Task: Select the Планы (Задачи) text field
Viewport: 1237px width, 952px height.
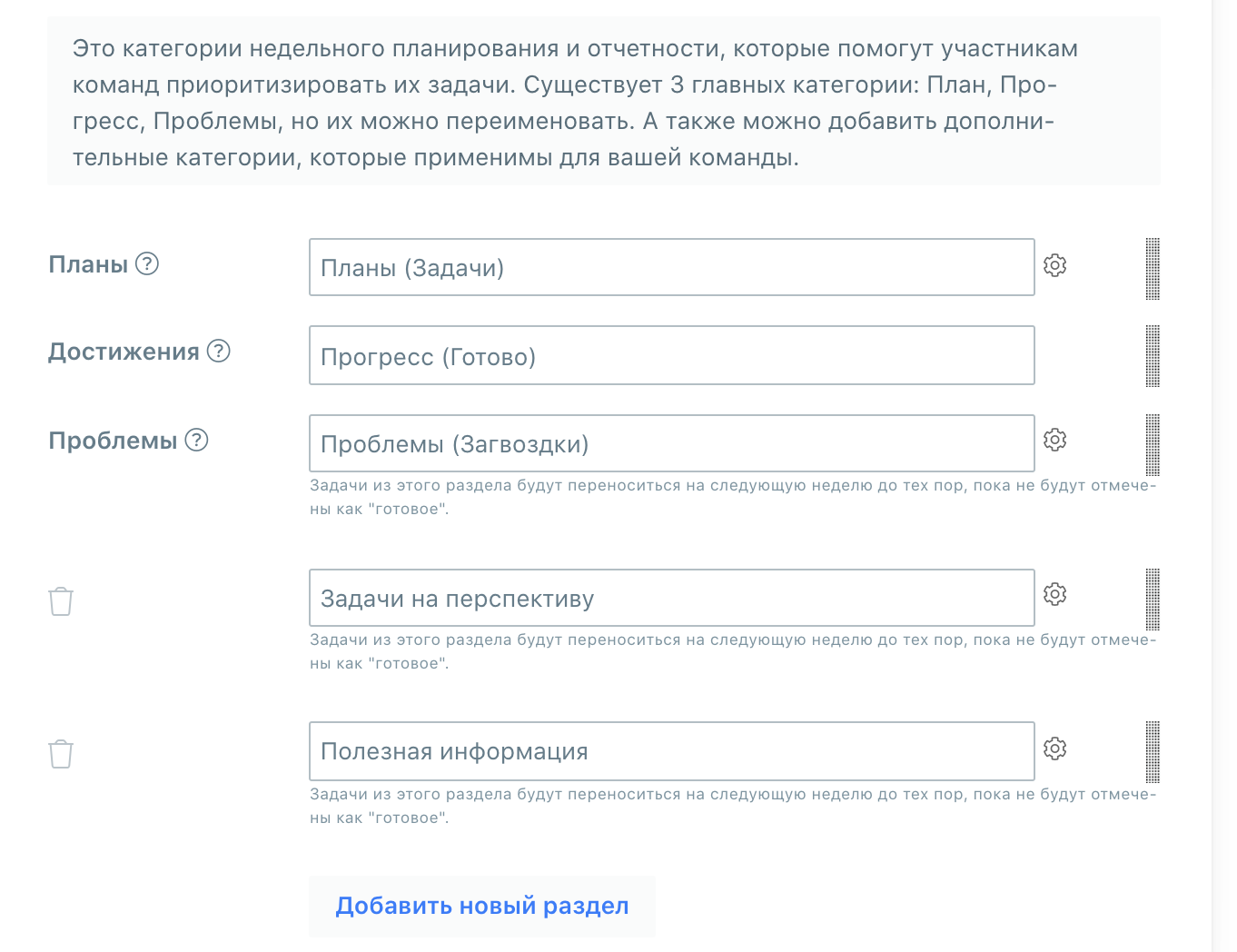Action: [672, 267]
